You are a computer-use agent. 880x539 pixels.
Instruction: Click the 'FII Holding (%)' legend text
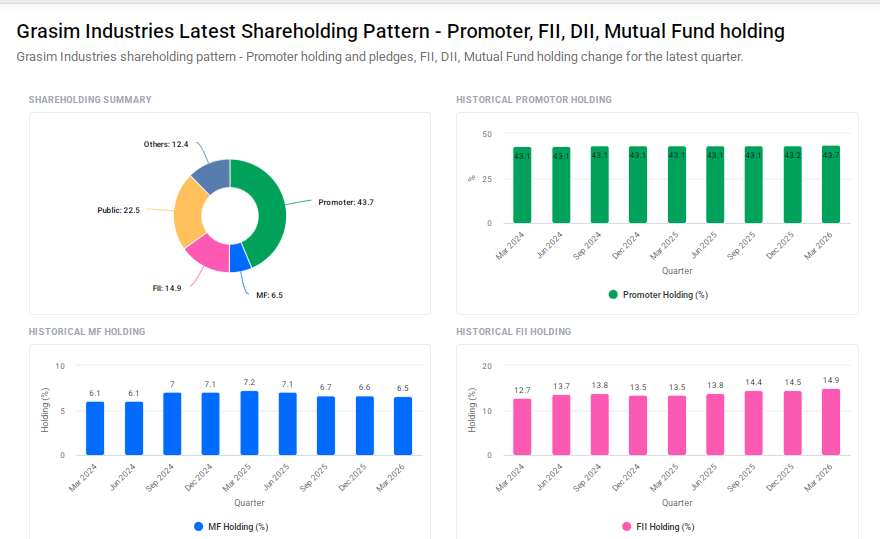click(665, 527)
